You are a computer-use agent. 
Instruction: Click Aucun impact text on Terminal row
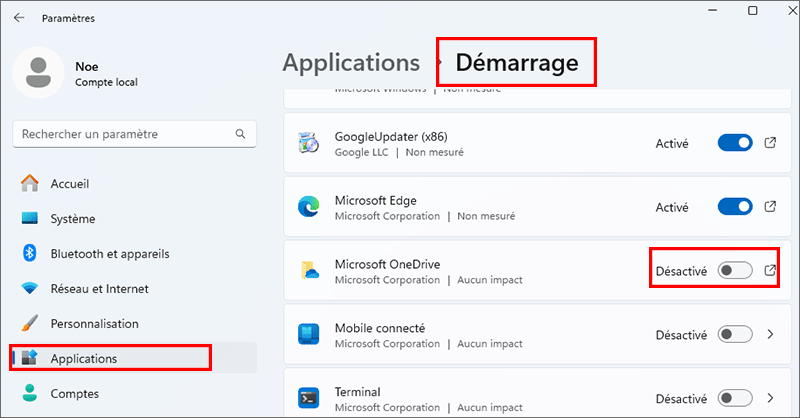click(x=490, y=407)
